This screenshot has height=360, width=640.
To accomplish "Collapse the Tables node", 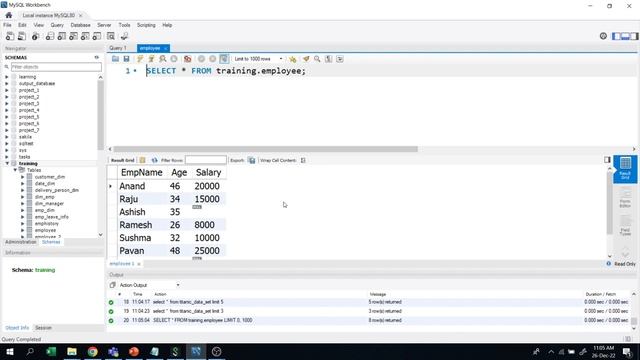I will [15, 170].
